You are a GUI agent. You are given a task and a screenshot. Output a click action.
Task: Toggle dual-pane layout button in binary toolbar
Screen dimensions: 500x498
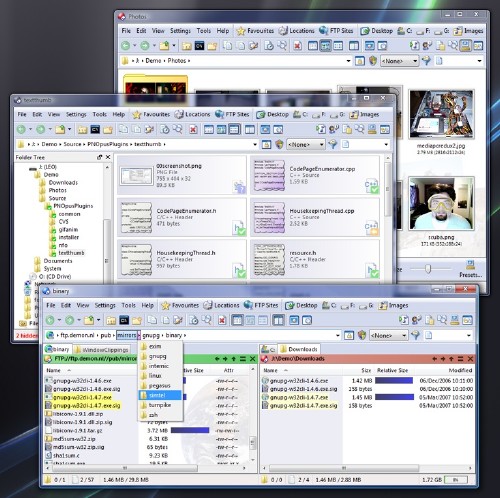pyautogui.click(x=278, y=320)
